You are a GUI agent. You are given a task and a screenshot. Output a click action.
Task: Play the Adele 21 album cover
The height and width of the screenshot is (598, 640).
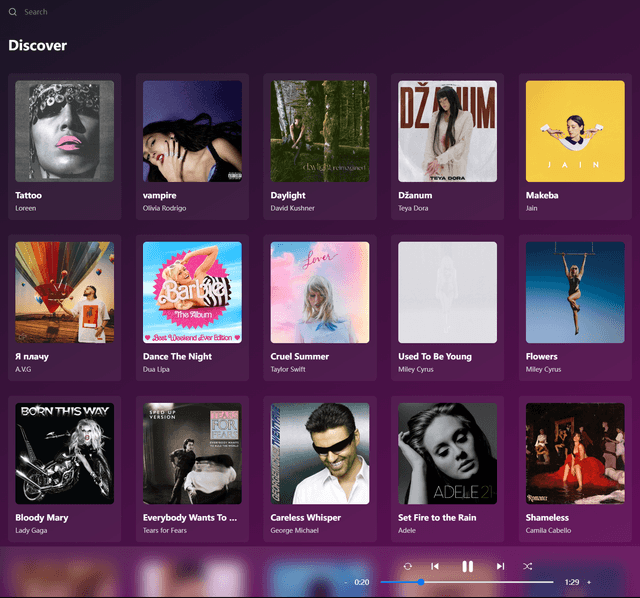click(447, 453)
